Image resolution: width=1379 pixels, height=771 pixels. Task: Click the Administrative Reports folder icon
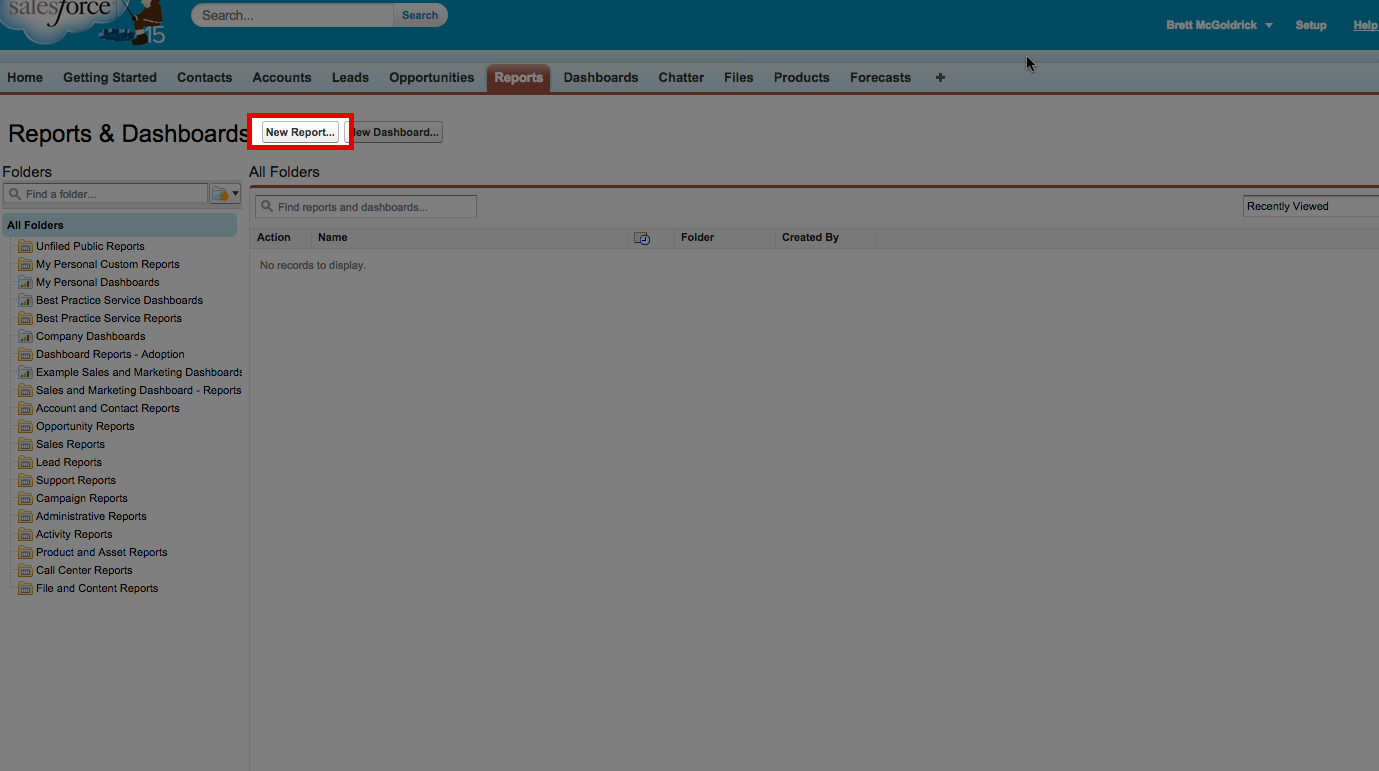click(x=26, y=516)
